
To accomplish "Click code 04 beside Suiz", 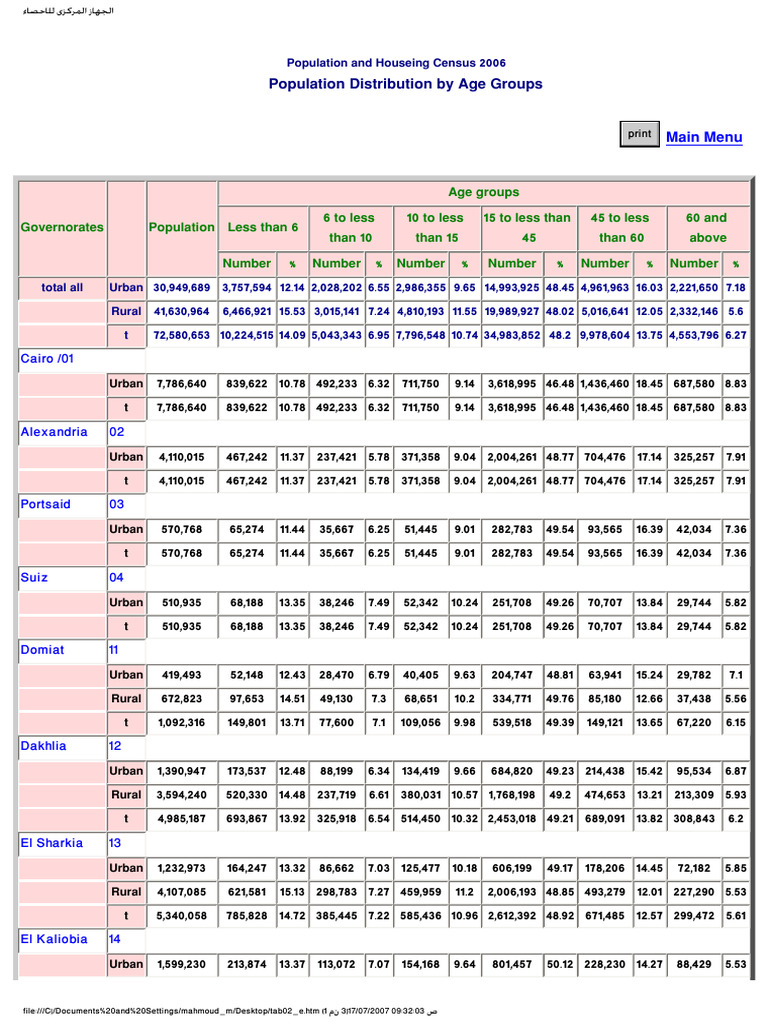I will 117,577.
